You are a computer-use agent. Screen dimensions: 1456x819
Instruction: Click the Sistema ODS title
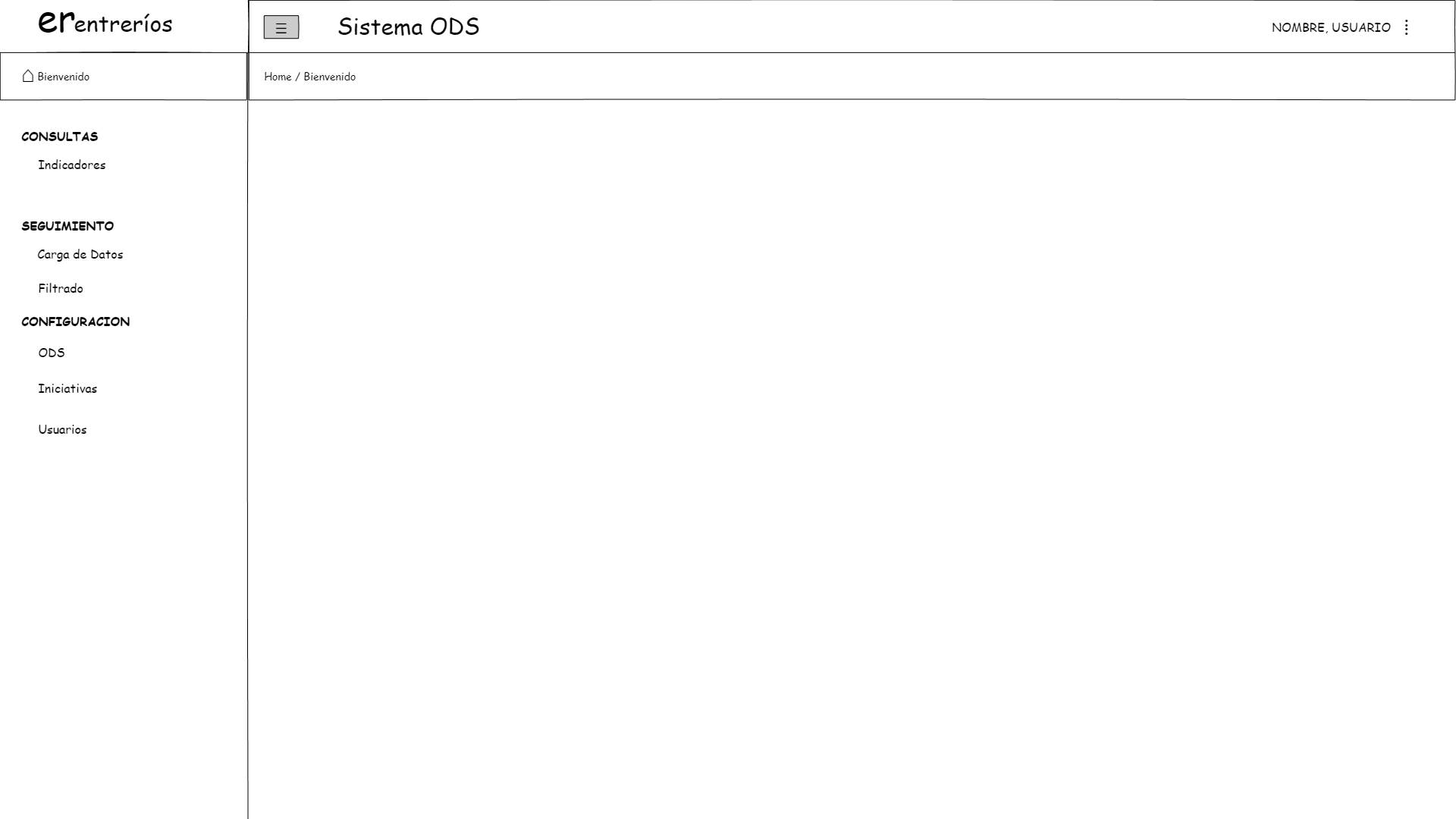pos(409,27)
